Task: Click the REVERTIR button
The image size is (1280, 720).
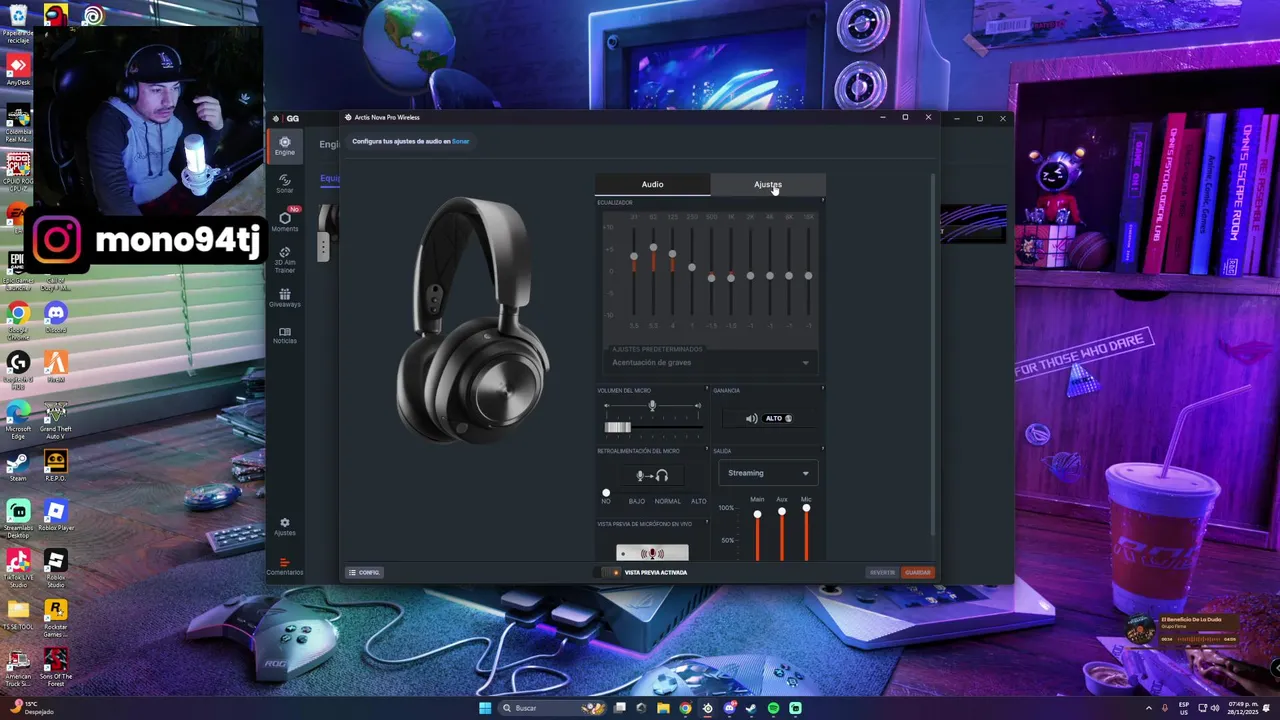Action: pyautogui.click(x=882, y=572)
